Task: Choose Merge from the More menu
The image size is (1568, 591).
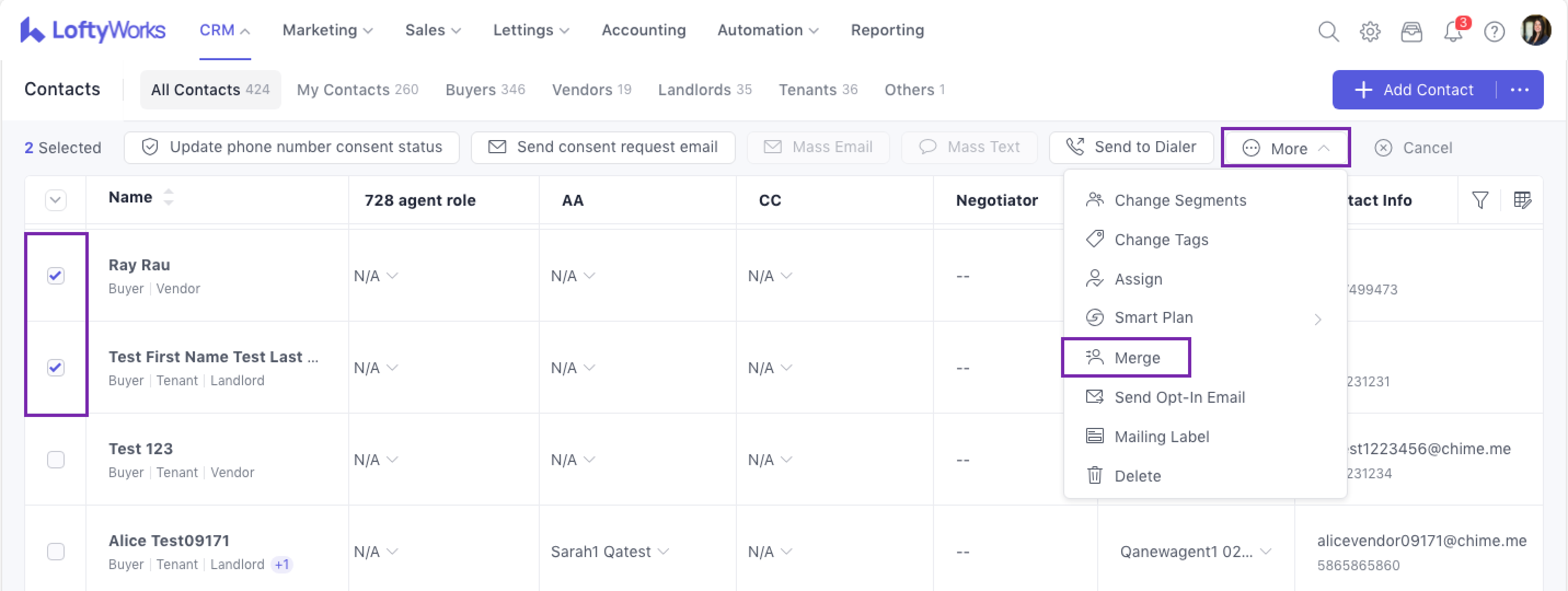Action: [1137, 358]
